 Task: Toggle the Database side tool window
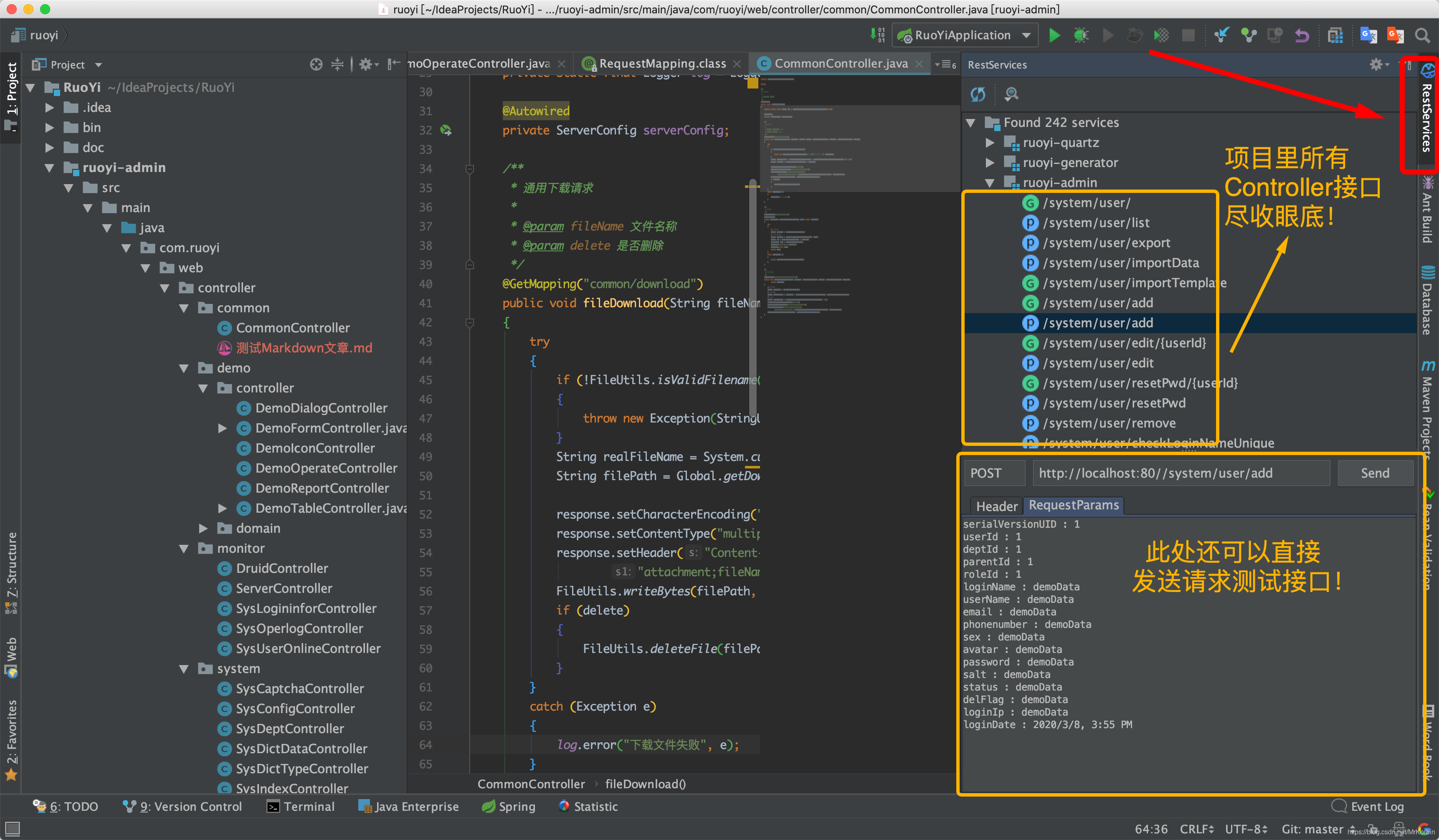pos(1427,300)
